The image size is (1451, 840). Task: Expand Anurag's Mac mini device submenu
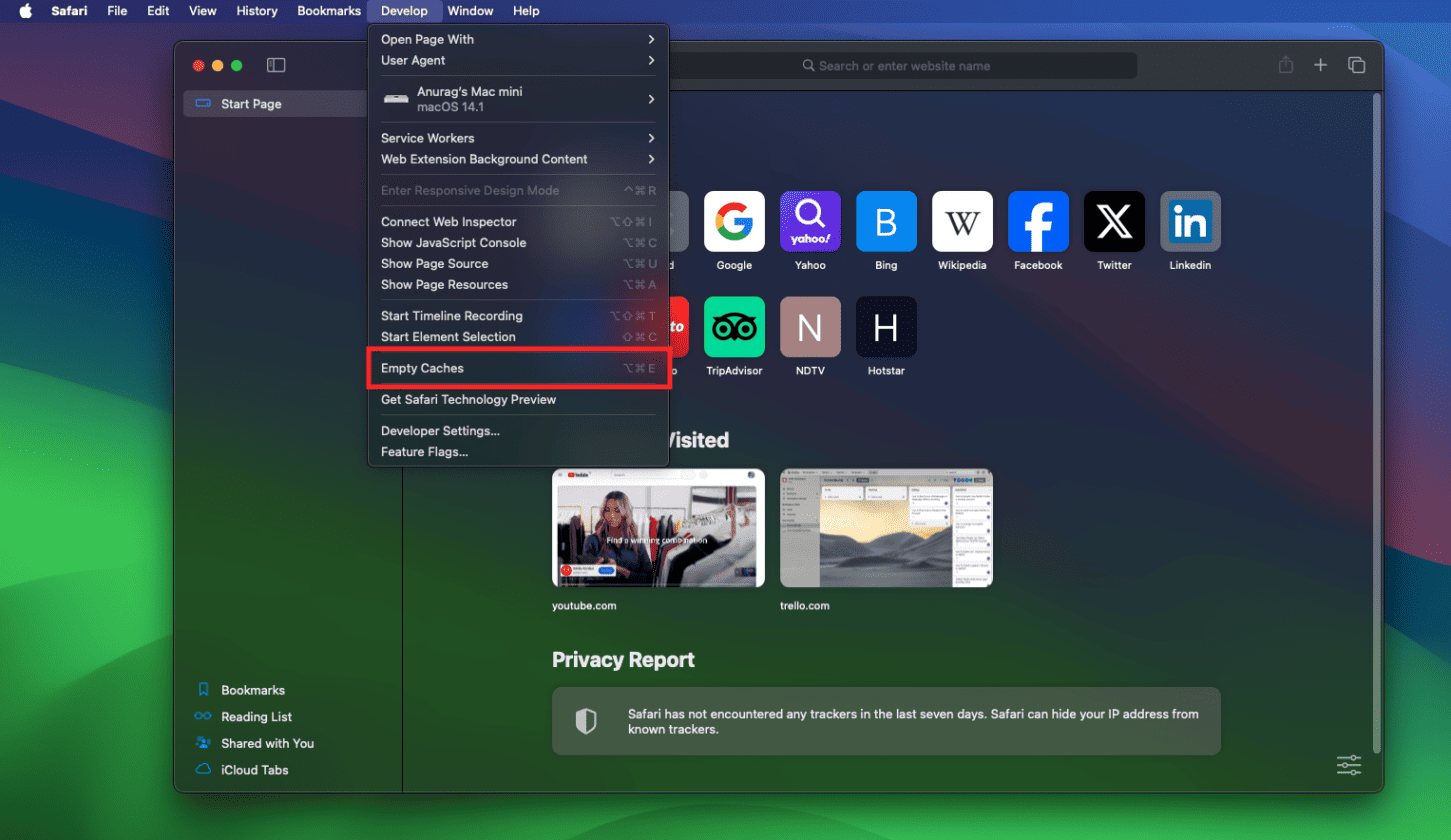click(518, 99)
